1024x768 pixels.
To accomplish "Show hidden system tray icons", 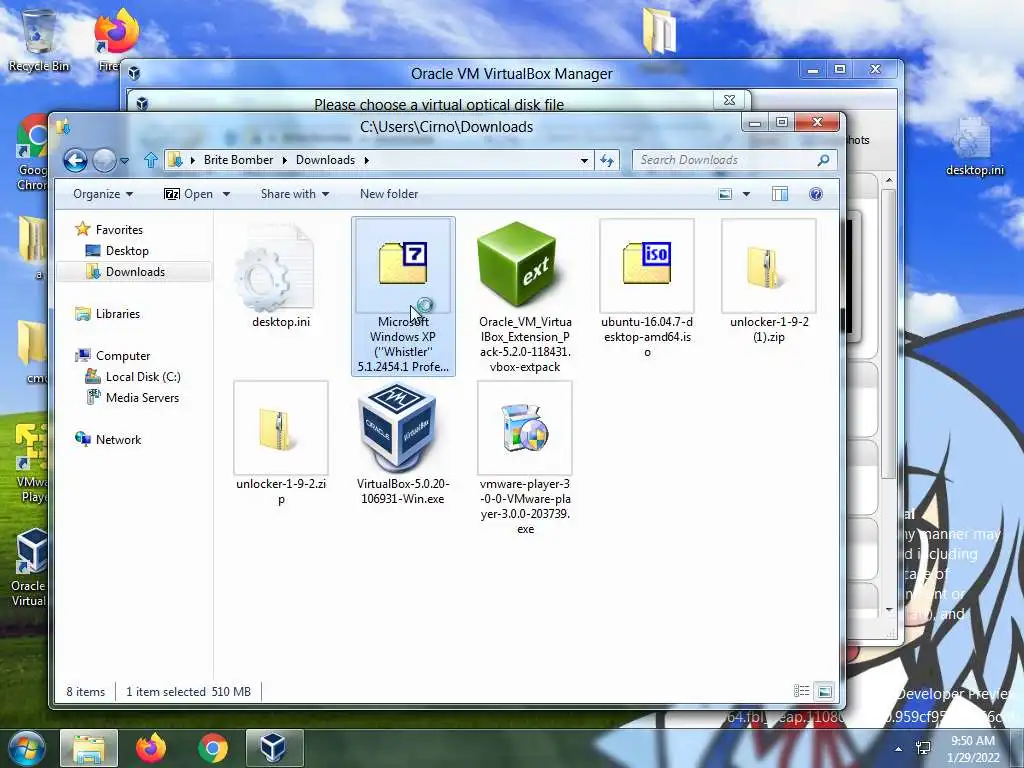I will [899, 749].
